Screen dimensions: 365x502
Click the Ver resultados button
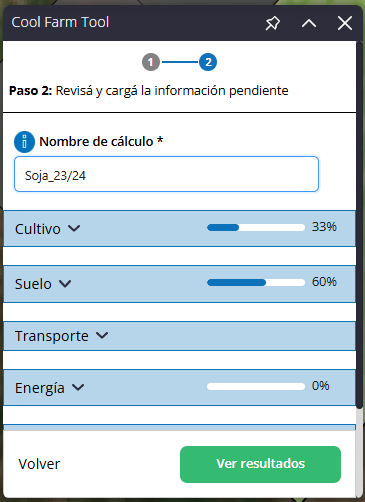tap(260, 464)
